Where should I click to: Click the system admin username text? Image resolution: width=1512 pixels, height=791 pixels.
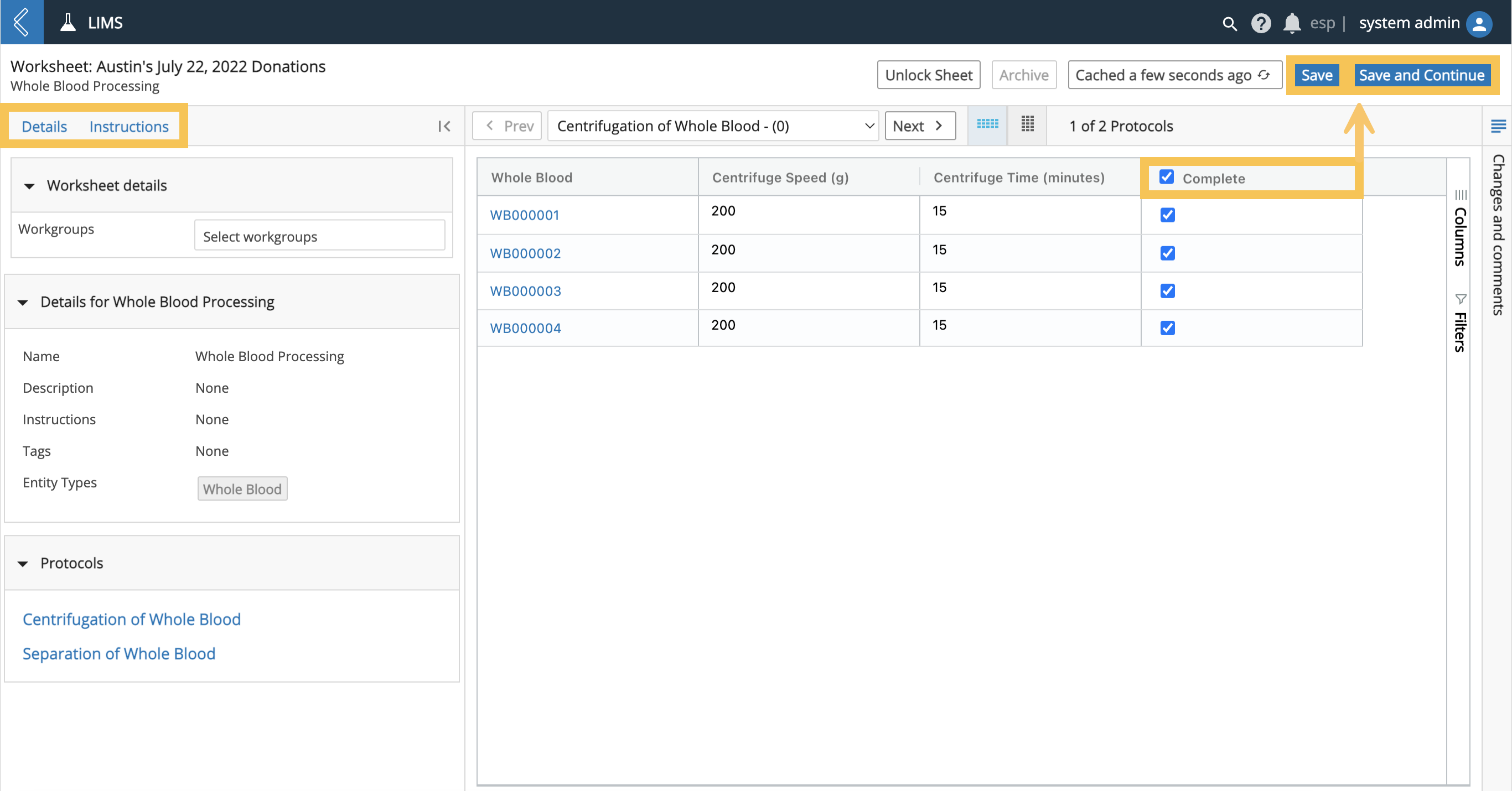tap(1409, 23)
